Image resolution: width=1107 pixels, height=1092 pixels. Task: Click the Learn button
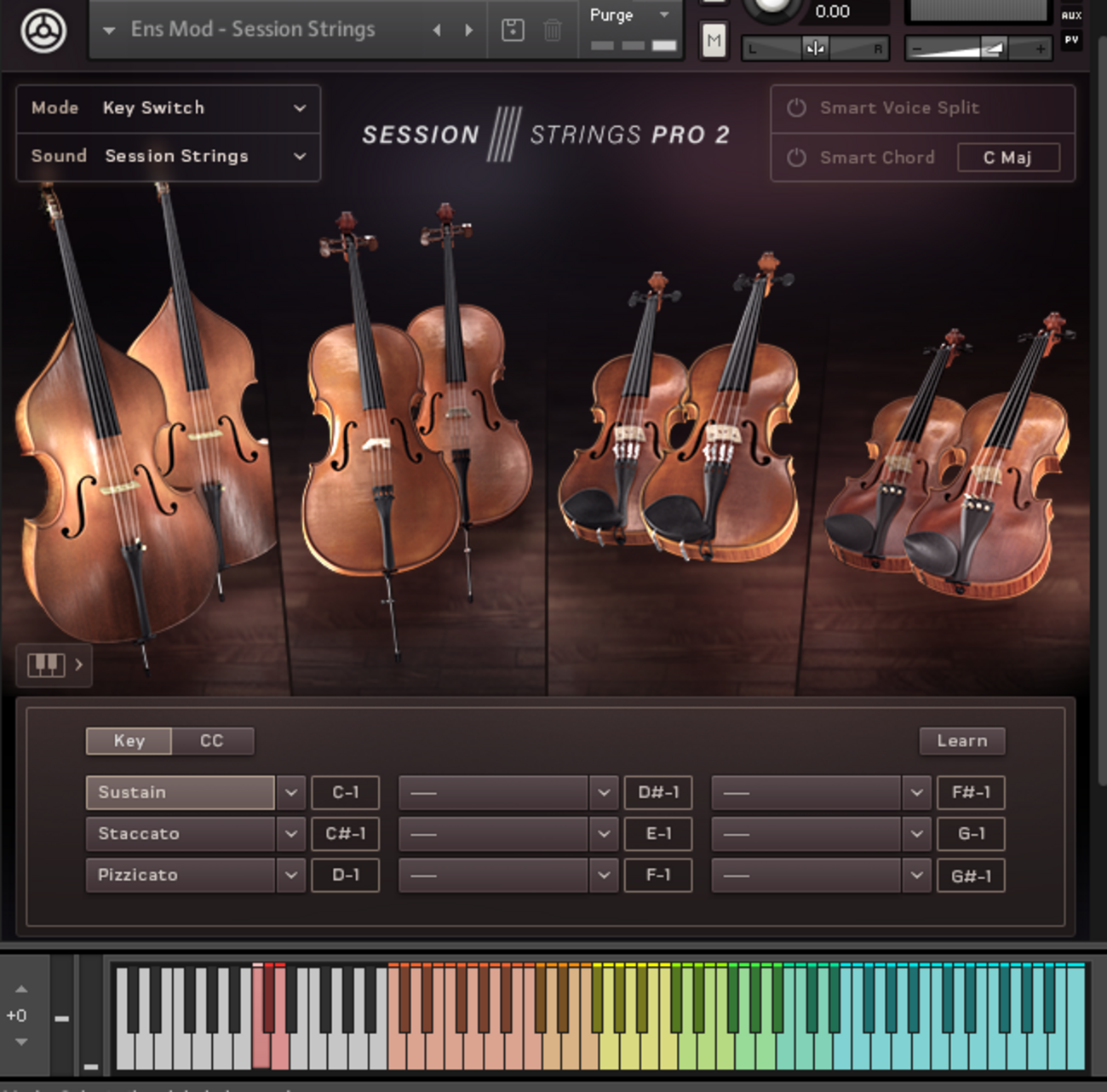962,741
